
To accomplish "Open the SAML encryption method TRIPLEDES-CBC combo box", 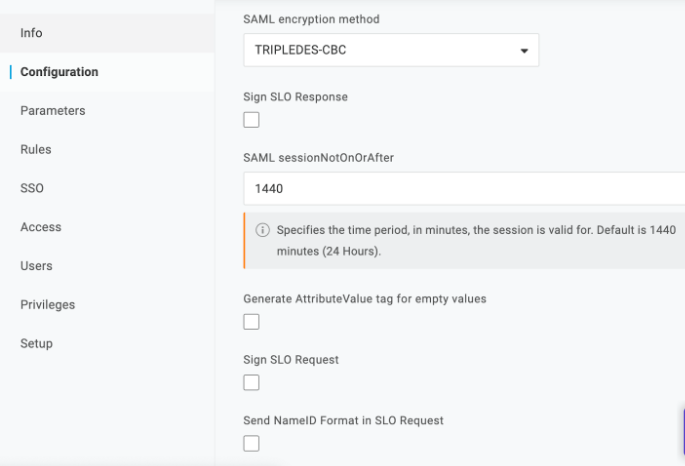I will pos(391,50).
